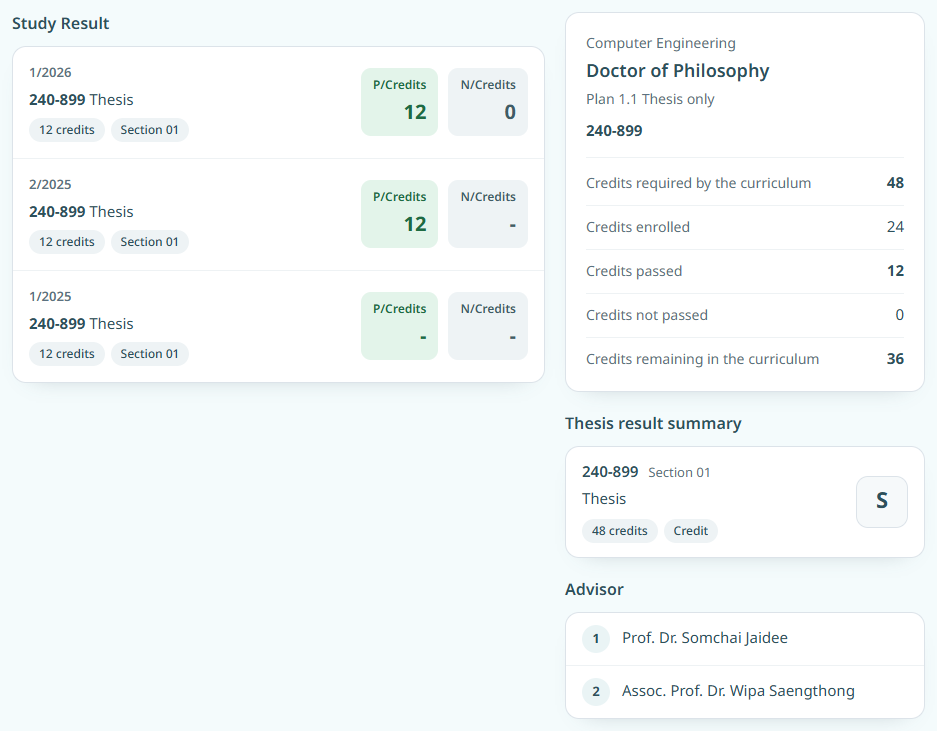Click the "Credits enrolled" label
This screenshot has height=731, width=937.
tap(638, 227)
